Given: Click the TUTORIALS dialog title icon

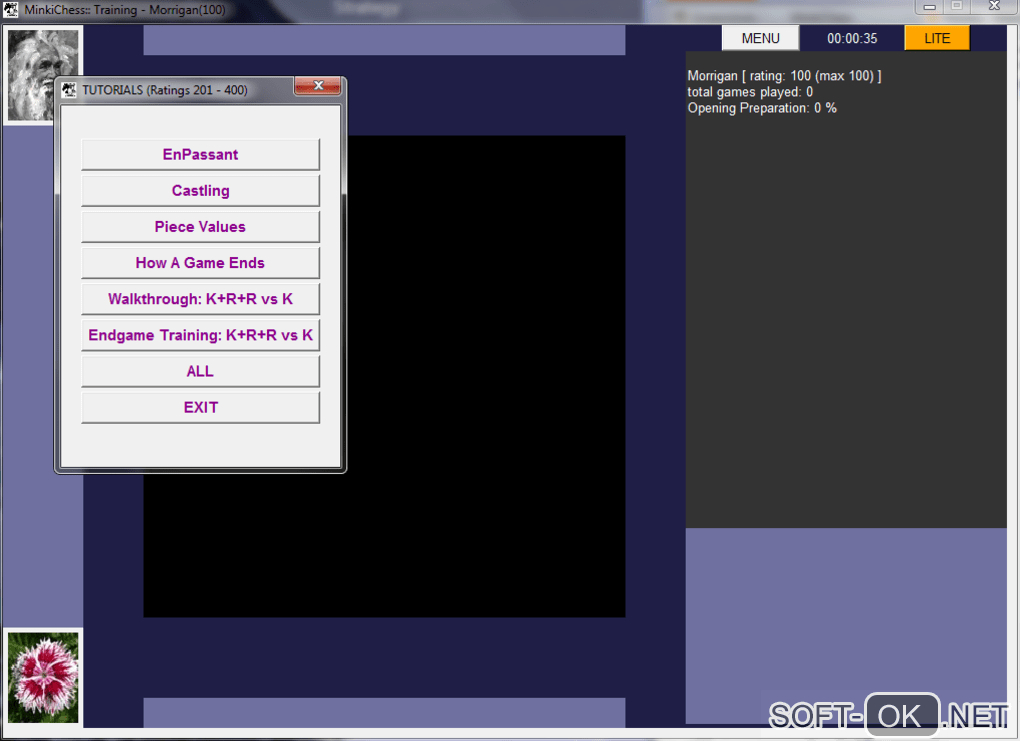Looking at the screenshot, I should pos(68,90).
